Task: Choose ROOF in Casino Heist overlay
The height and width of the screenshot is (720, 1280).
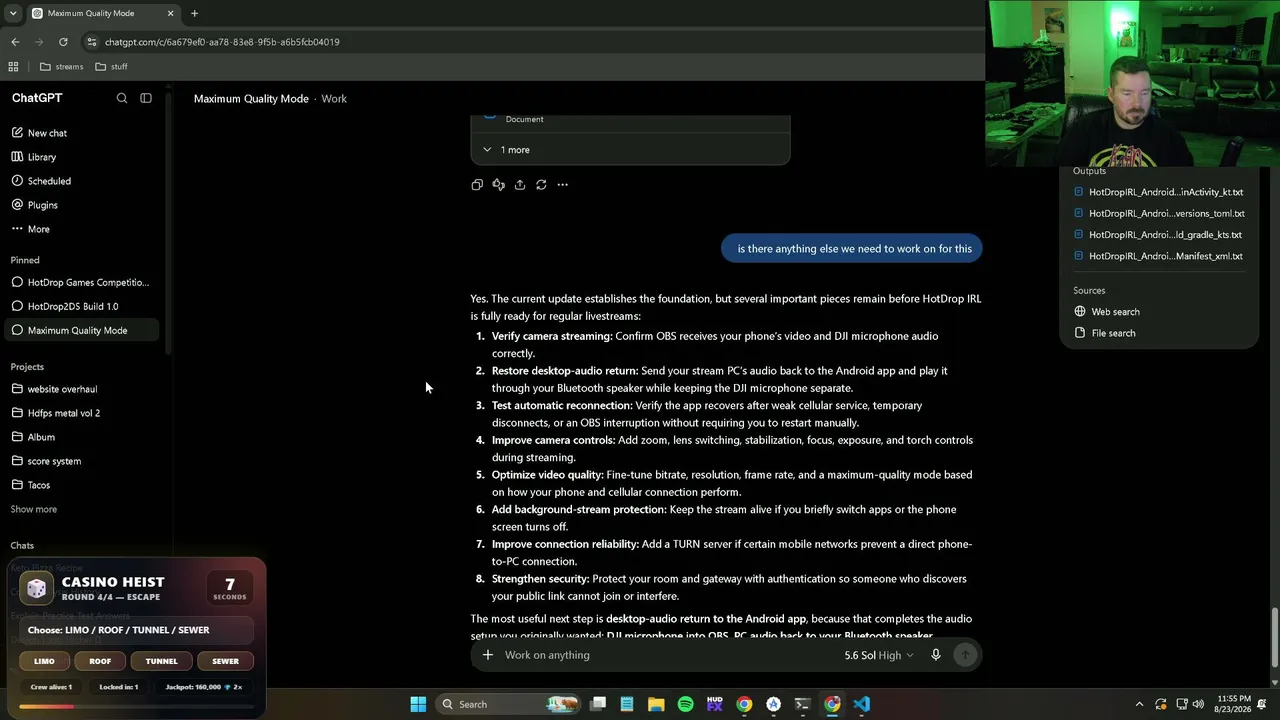Action: click(100, 661)
